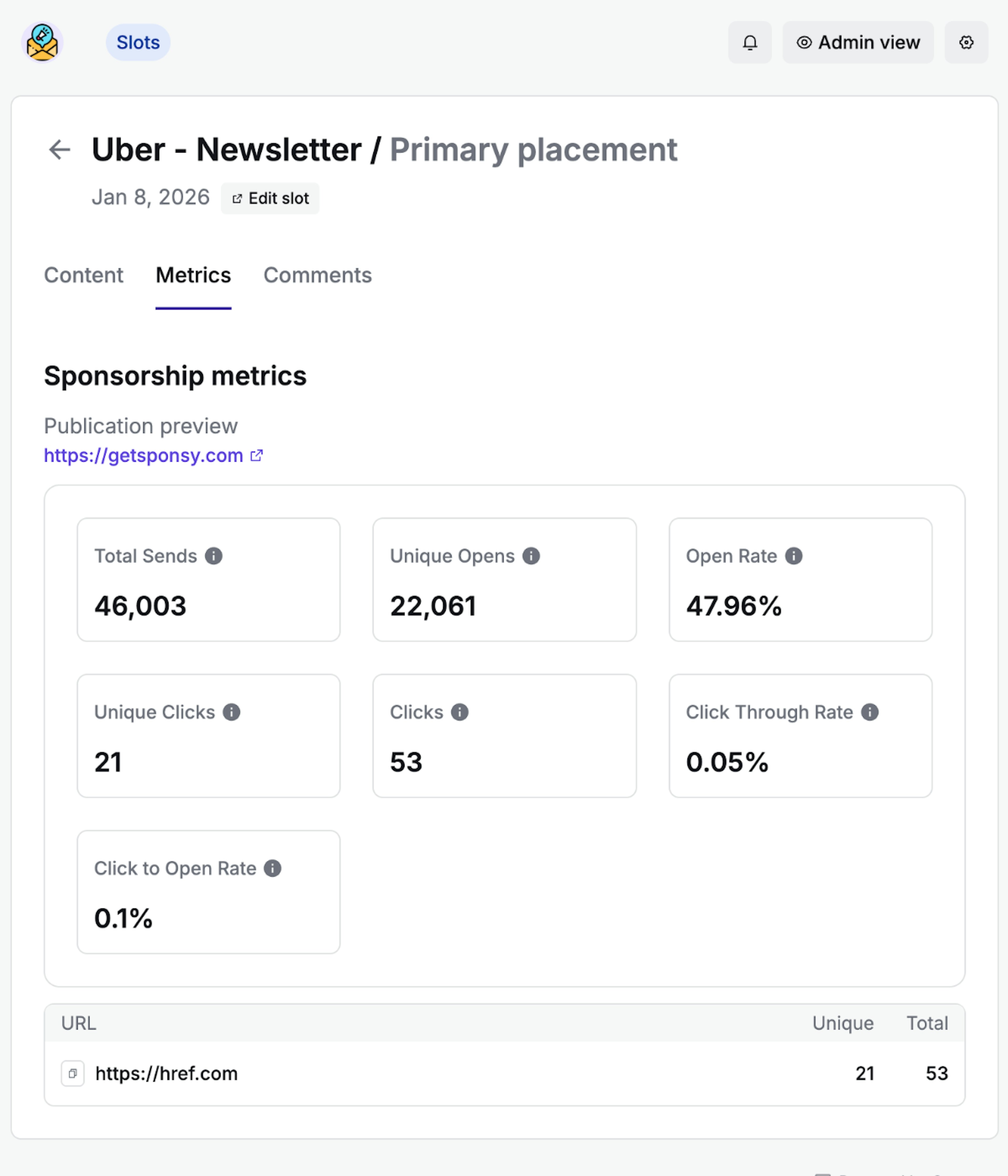1008x1176 pixels.
Task: Show info for Clicks metric
Action: point(459,712)
